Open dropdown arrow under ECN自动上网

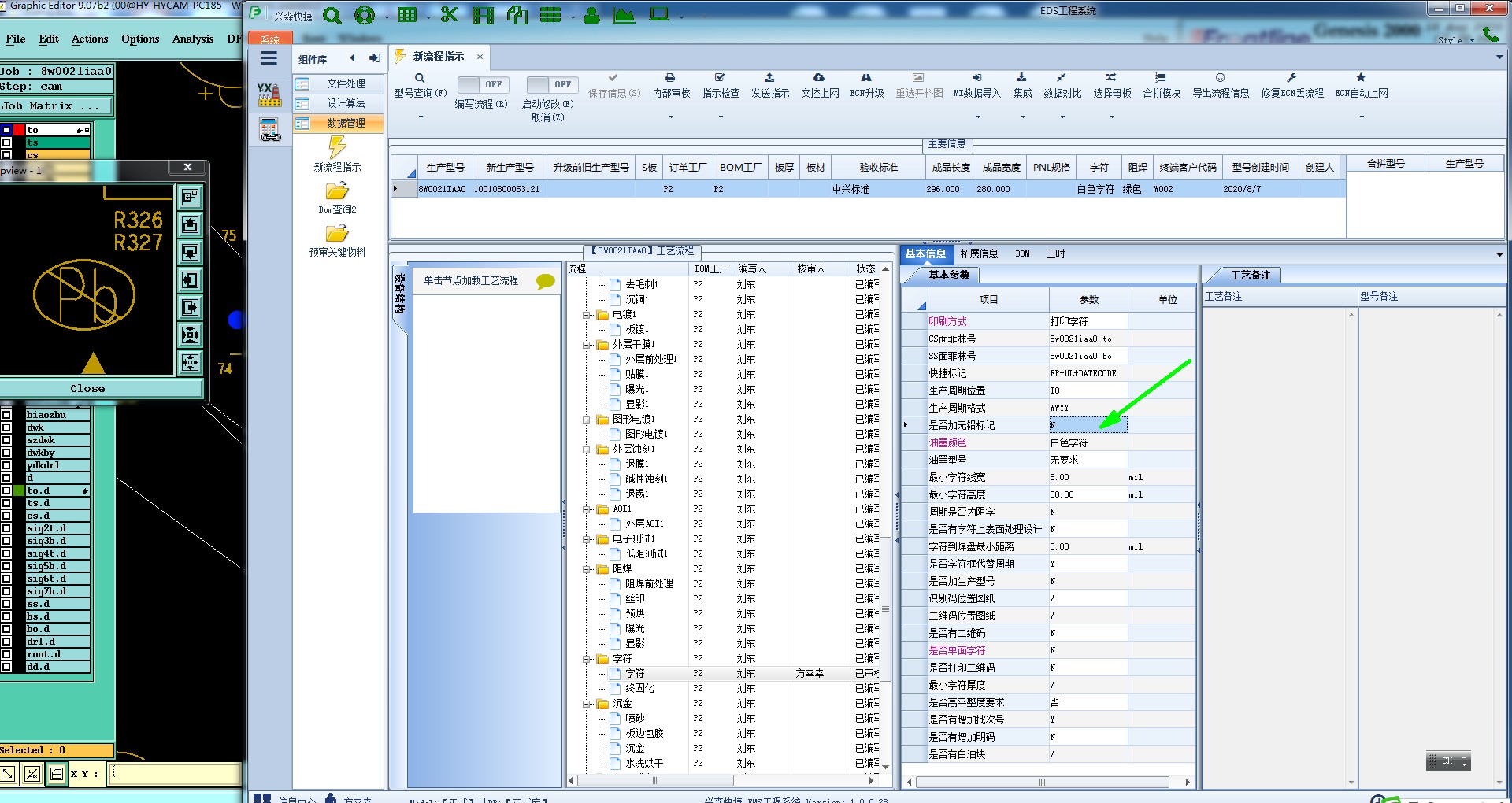click(x=1362, y=117)
